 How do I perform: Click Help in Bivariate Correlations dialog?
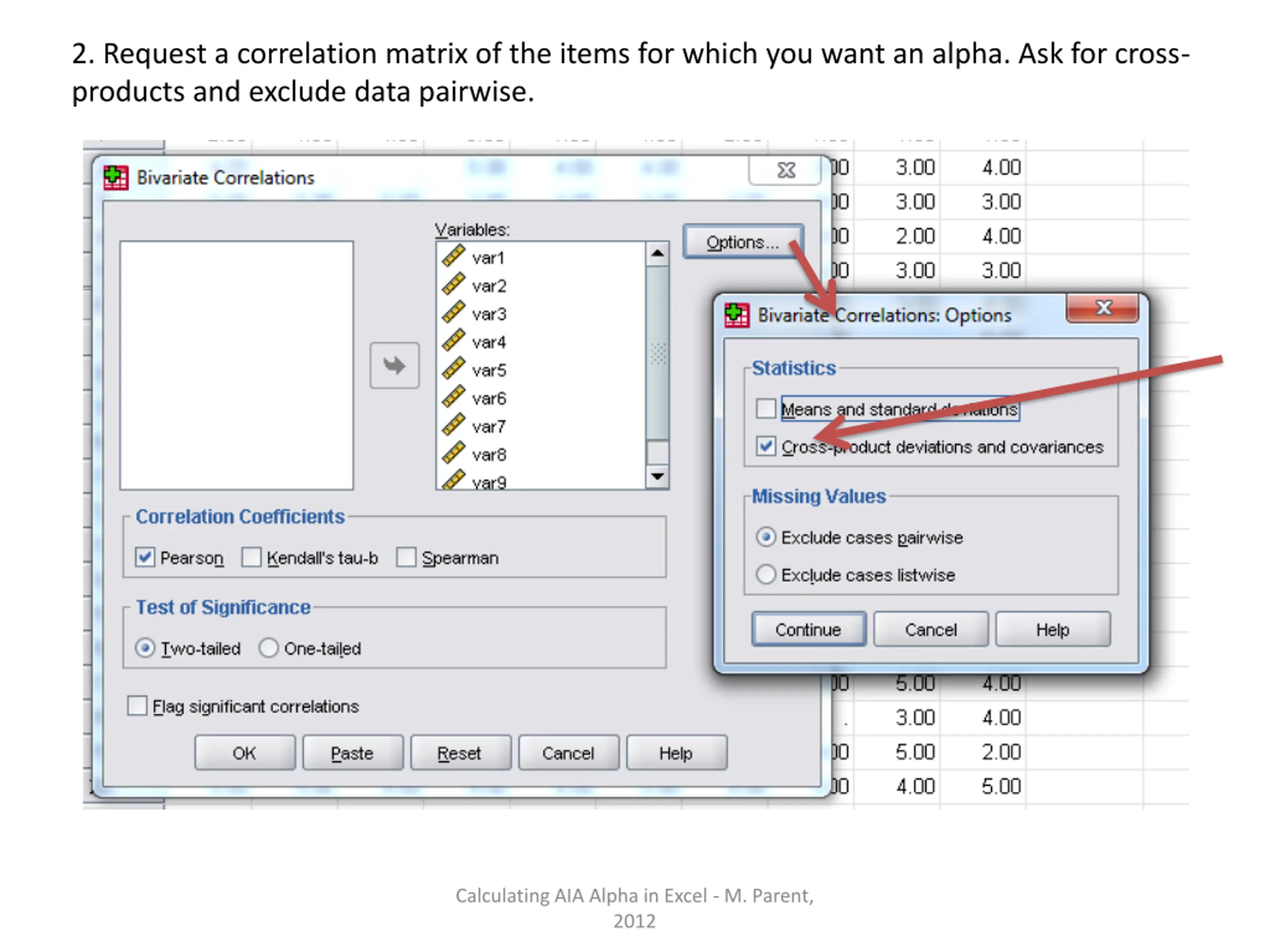click(676, 753)
